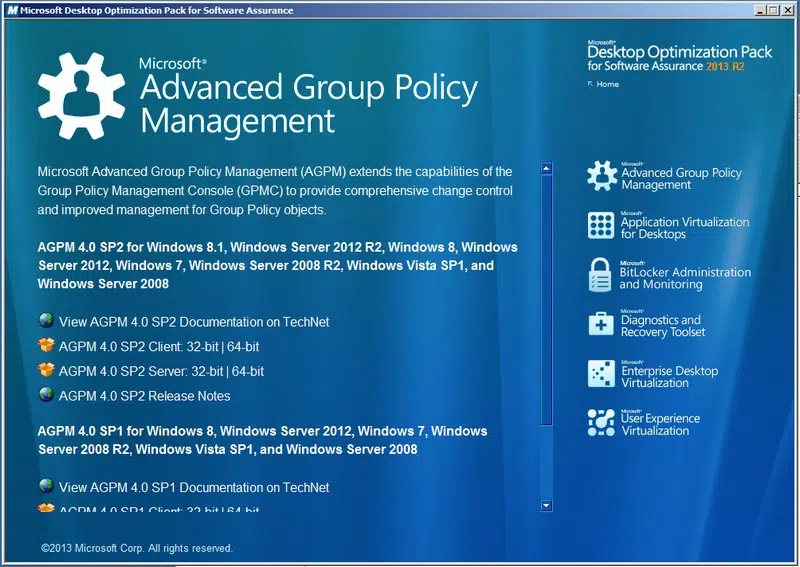This screenshot has width=800, height=567.
Task: Click globe icon beside SP2 Release Notes
Action: click(46, 395)
